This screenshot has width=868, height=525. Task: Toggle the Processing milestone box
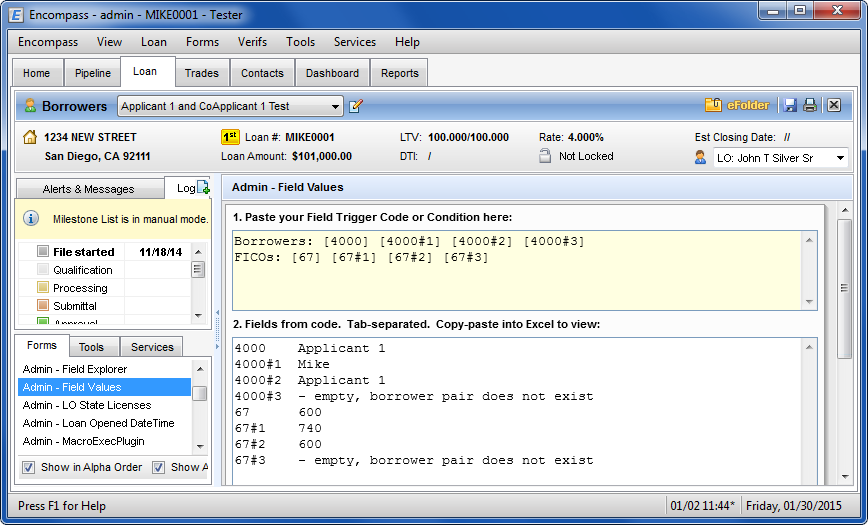coord(43,287)
